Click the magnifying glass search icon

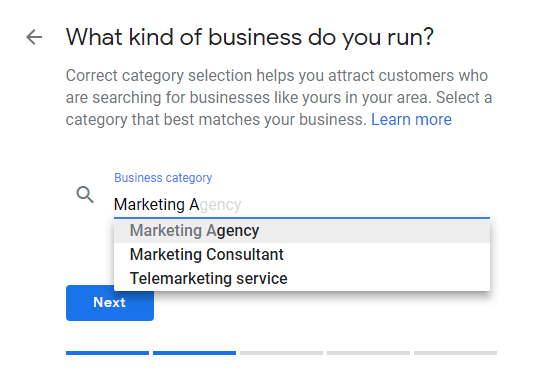tap(85, 195)
